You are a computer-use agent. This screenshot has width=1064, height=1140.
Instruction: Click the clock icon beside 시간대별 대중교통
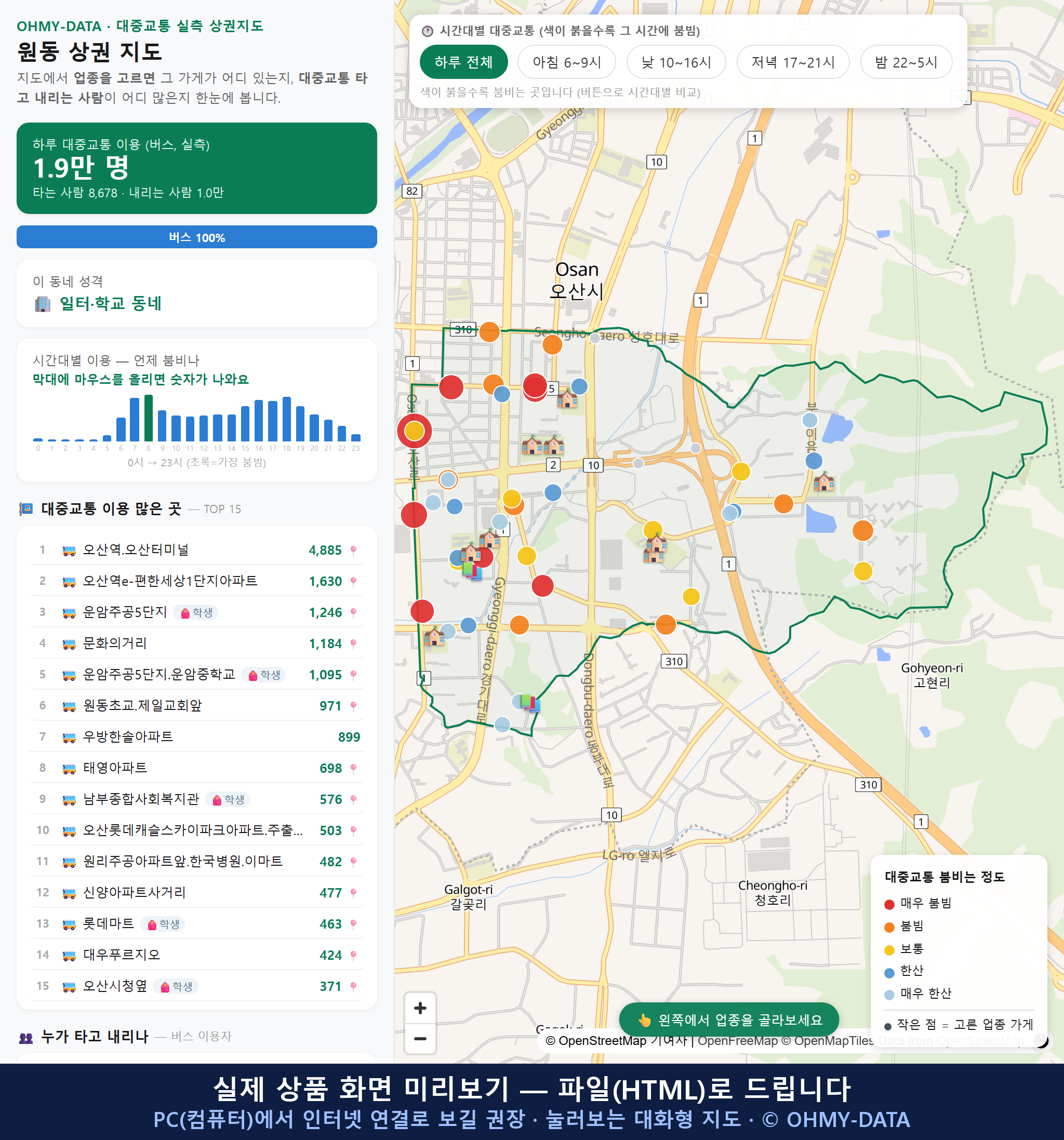click(x=428, y=31)
